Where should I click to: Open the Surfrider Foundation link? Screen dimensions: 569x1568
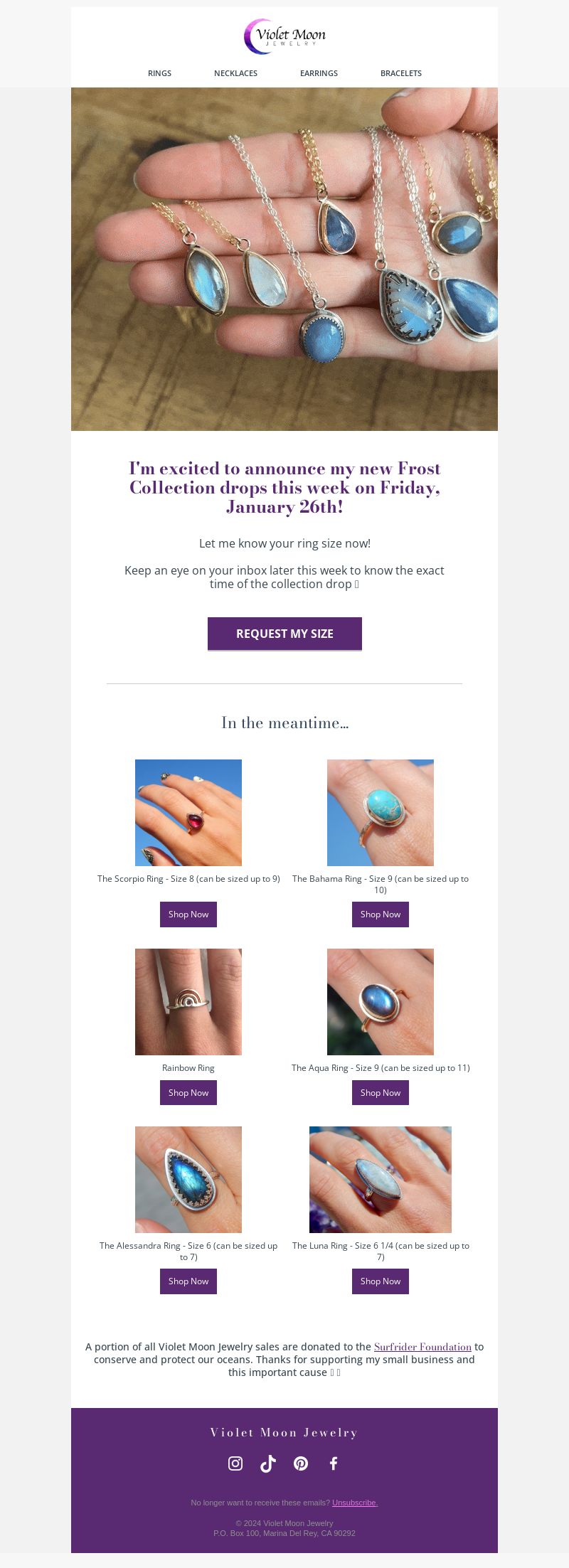[x=422, y=1347]
